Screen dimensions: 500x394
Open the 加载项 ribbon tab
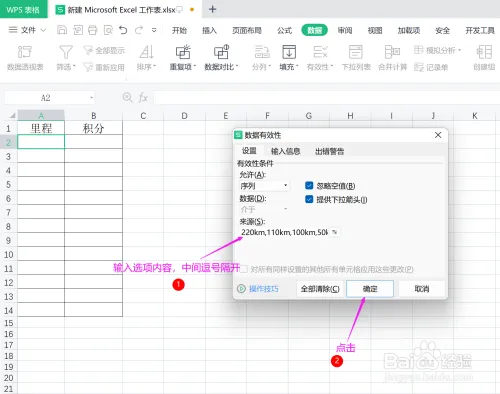409,30
